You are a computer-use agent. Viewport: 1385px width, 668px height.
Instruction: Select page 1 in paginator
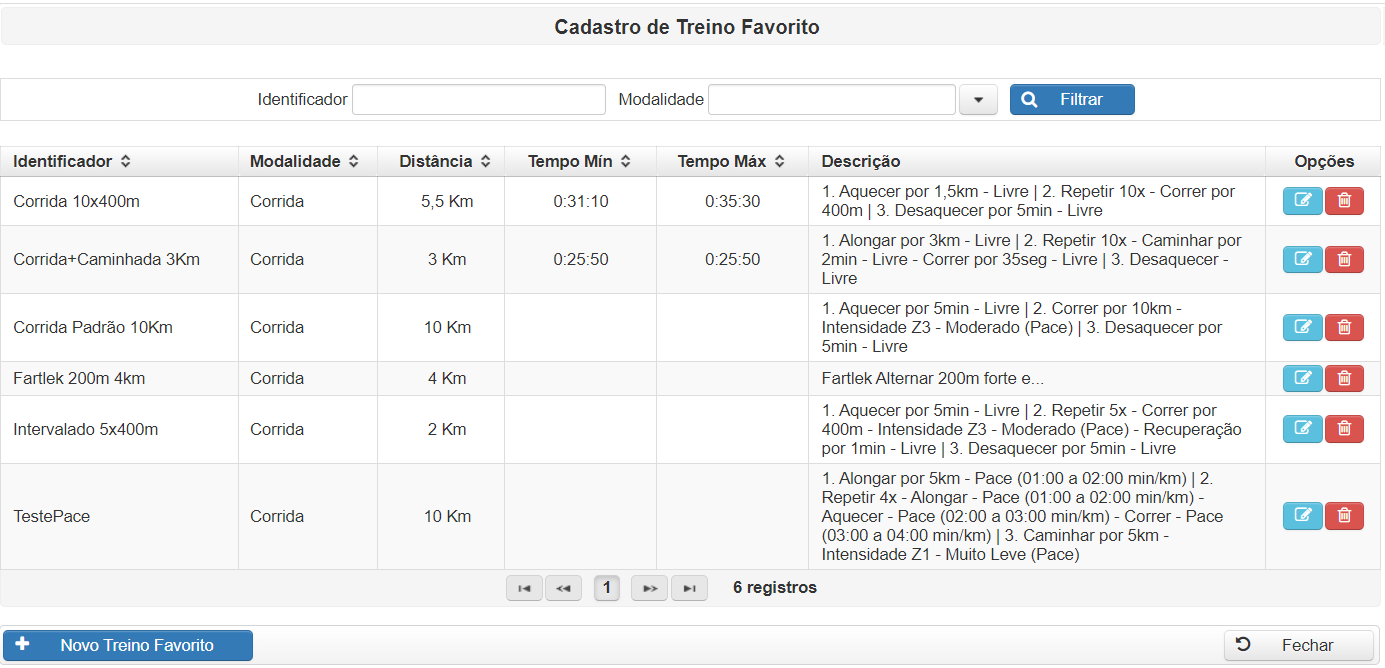tap(606, 588)
